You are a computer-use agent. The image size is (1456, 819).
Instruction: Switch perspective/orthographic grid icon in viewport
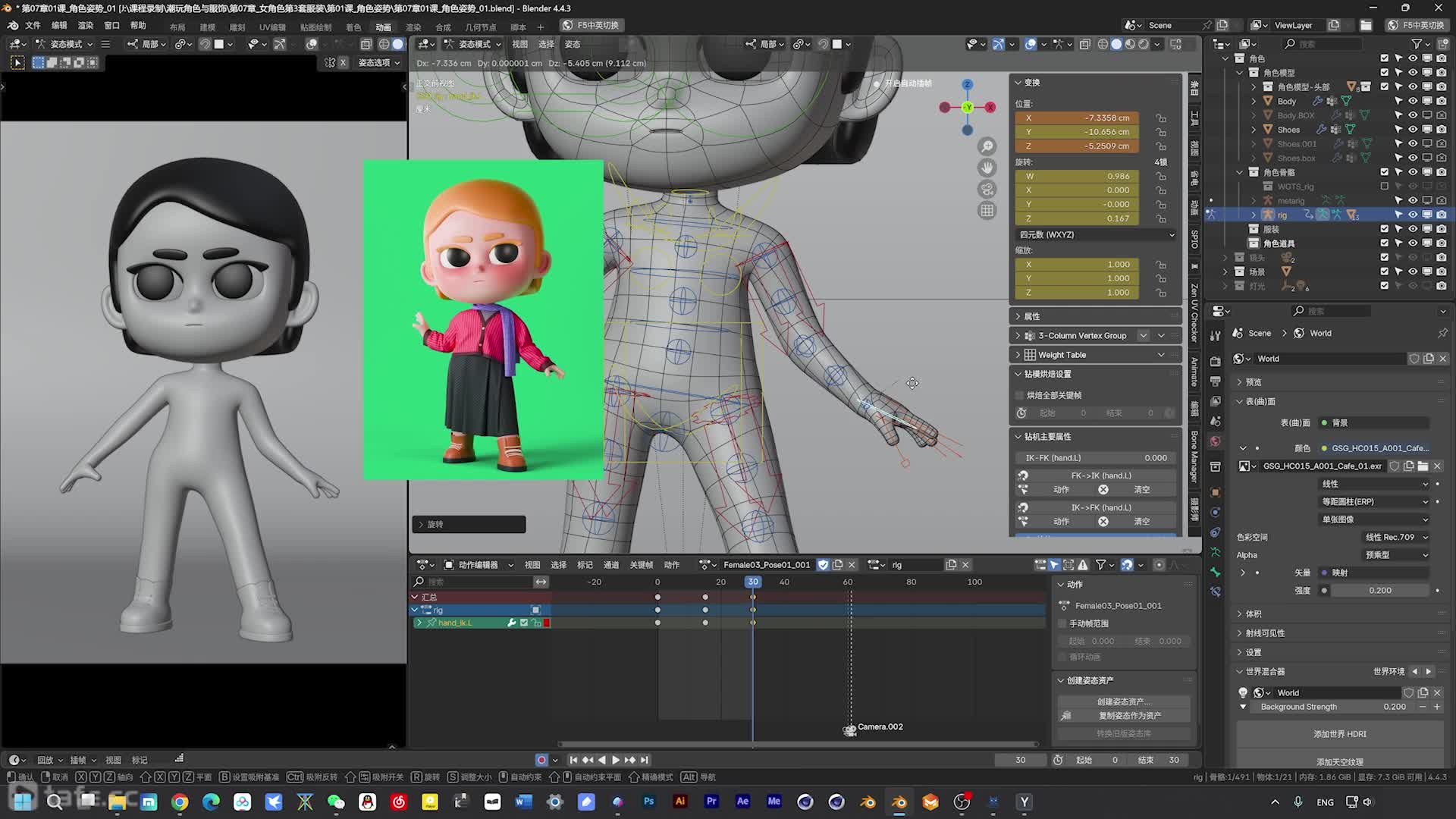[x=987, y=211]
